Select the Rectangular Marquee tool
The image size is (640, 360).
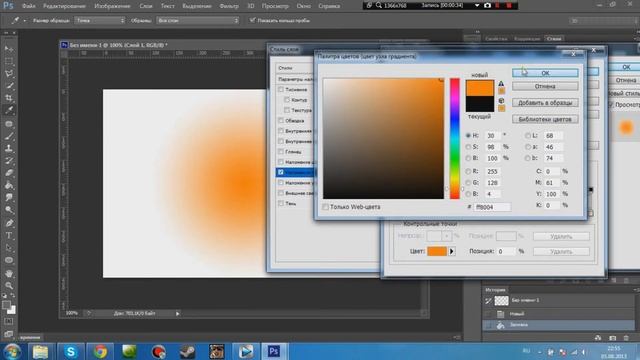tap(9, 62)
